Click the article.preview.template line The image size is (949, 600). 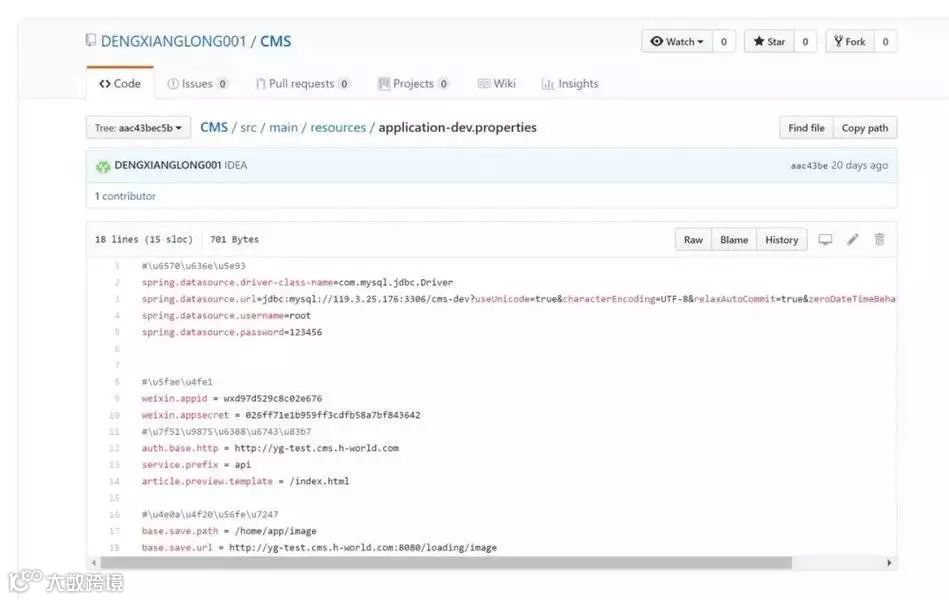[x=245, y=481]
